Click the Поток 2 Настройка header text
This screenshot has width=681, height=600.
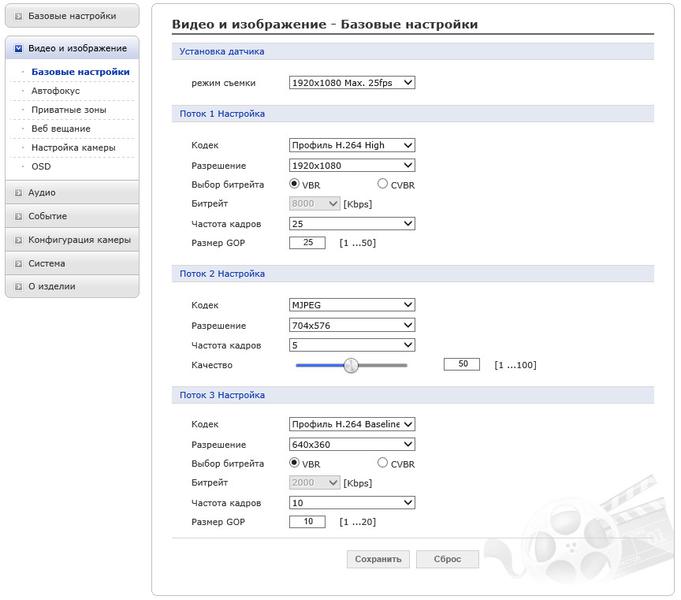click(x=222, y=274)
